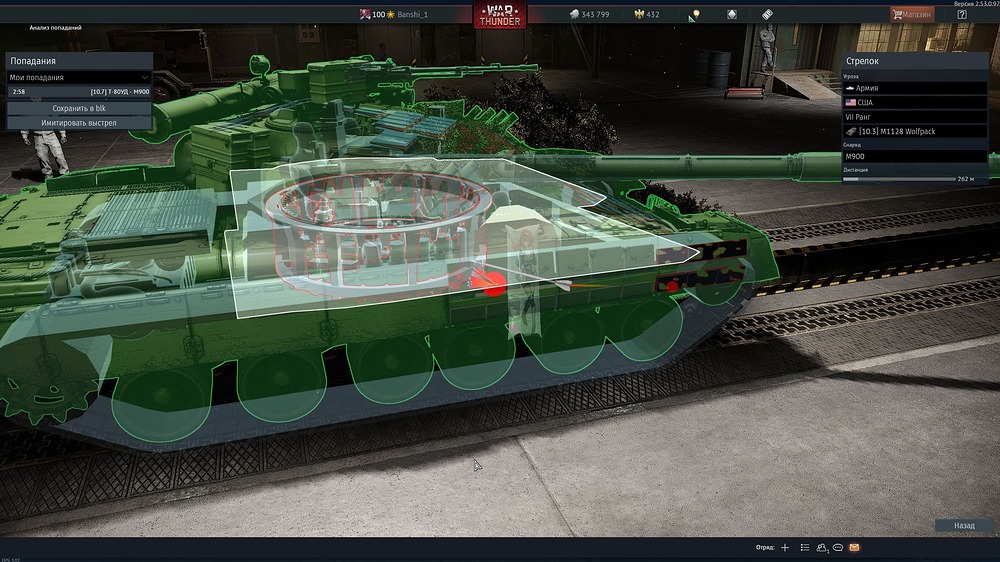The width and height of the screenshot is (1000, 562).
Task: Click the Golden Eagles currency icon
Action: (637, 15)
